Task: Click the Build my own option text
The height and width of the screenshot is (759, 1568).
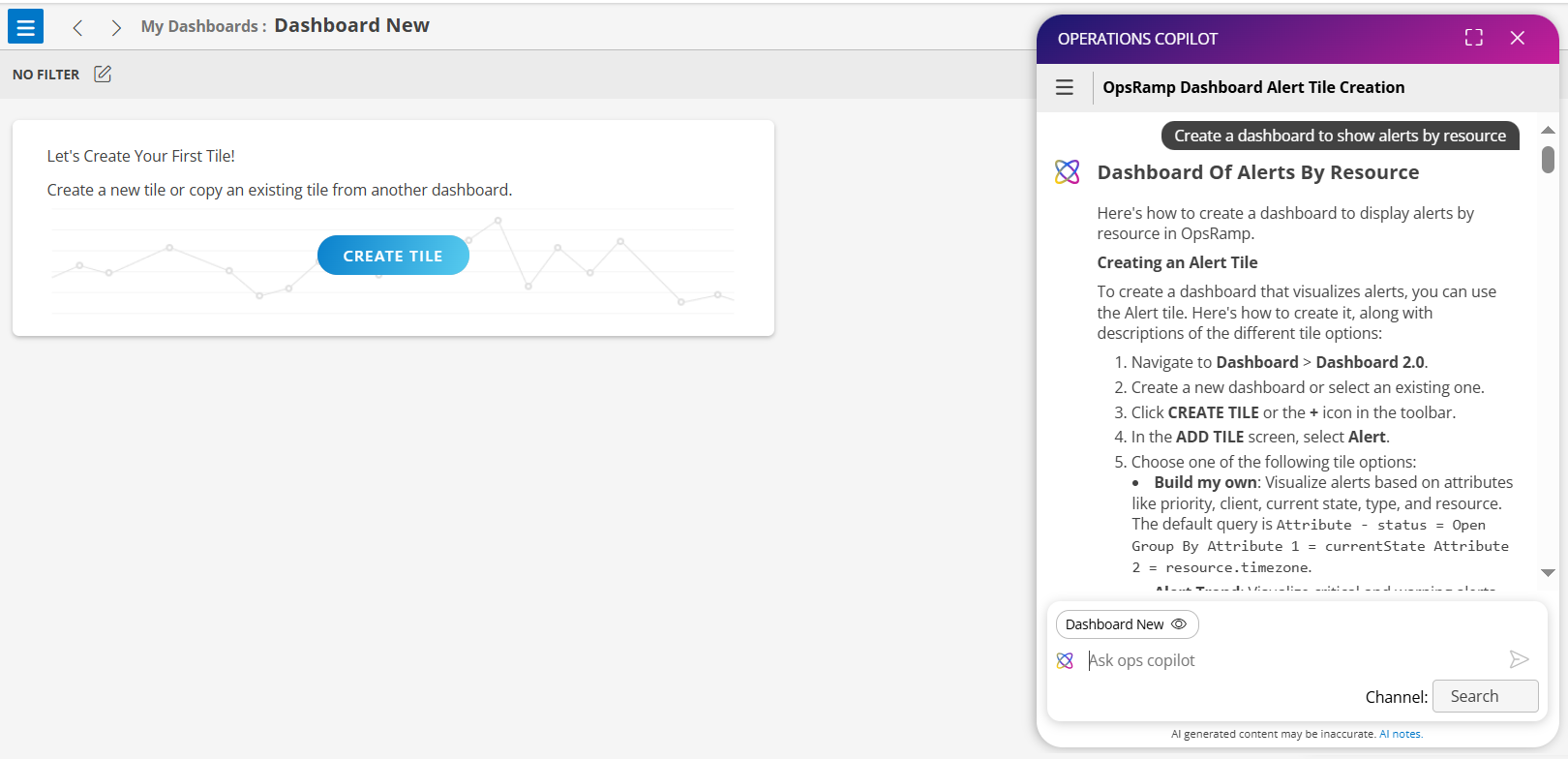Action: pyautogui.click(x=1205, y=482)
